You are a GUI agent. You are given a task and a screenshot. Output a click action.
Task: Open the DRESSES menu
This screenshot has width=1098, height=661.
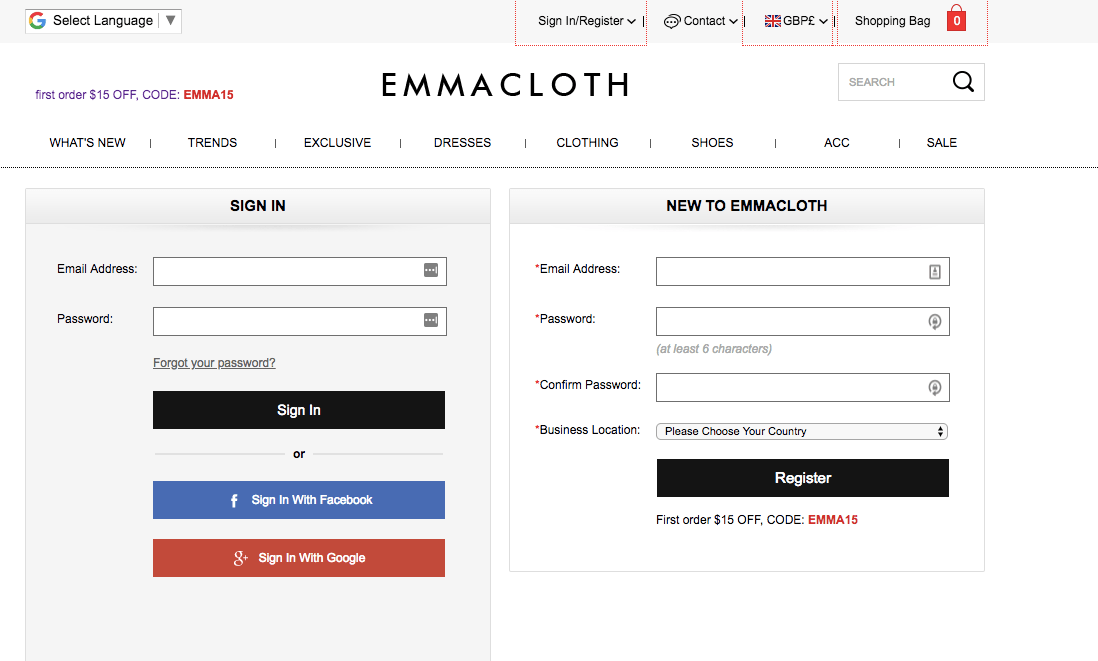(462, 143)
